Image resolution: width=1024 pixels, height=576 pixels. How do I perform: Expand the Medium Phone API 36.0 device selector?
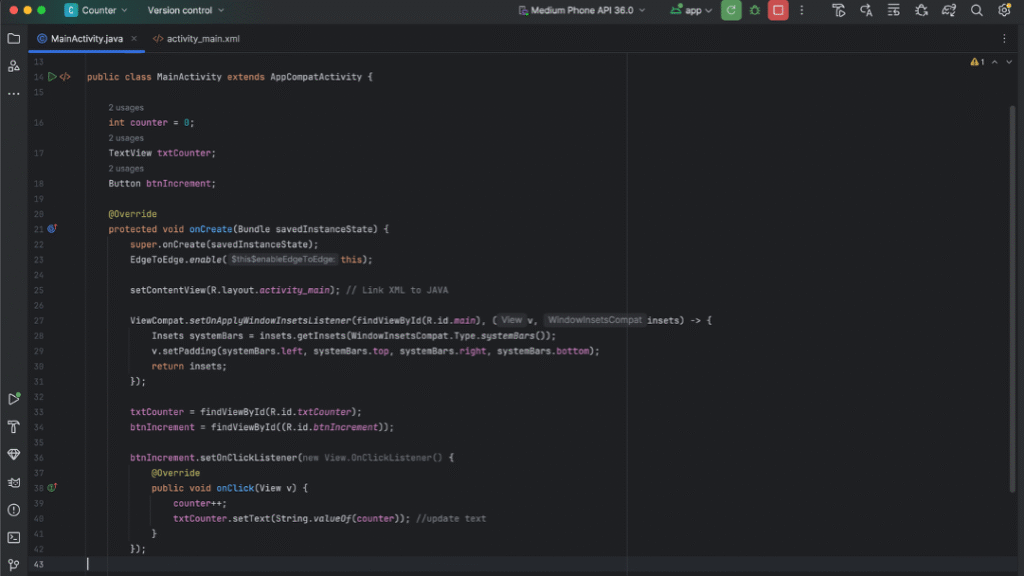(x=582, y=10)
